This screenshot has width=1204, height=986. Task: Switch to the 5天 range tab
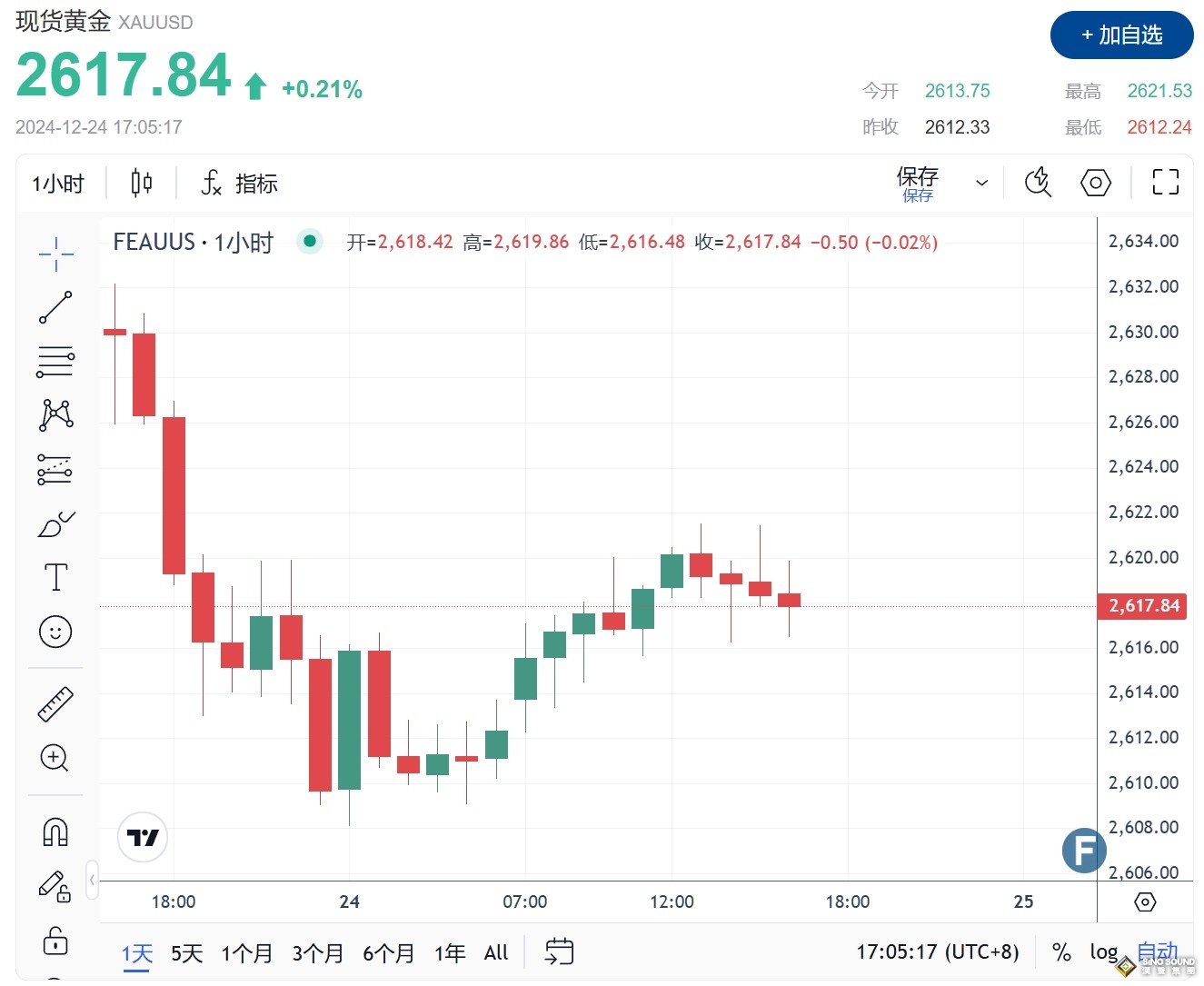[186, 953]
